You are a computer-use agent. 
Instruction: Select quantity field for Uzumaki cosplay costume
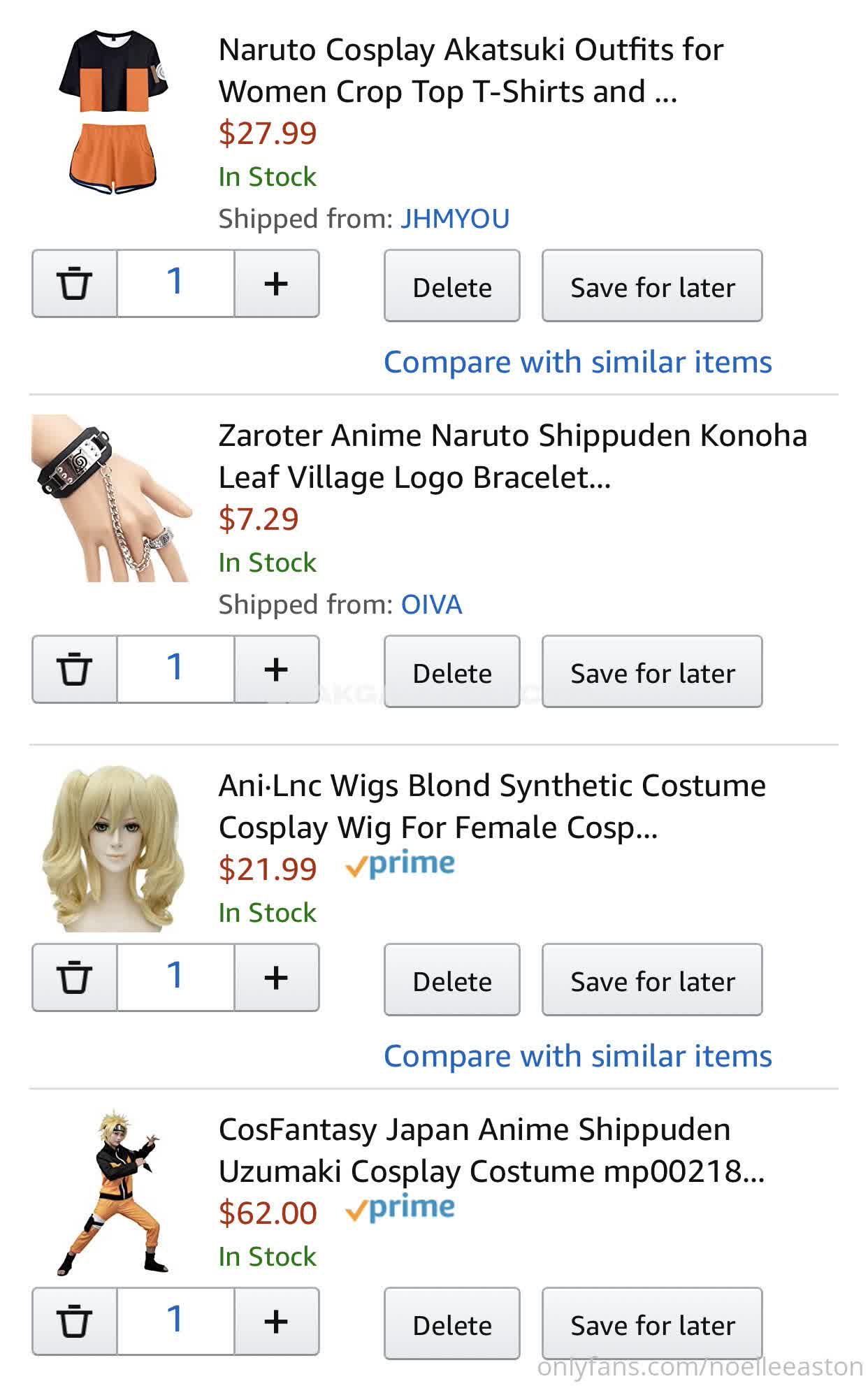pyautogui.click(x=175, y=1322)
